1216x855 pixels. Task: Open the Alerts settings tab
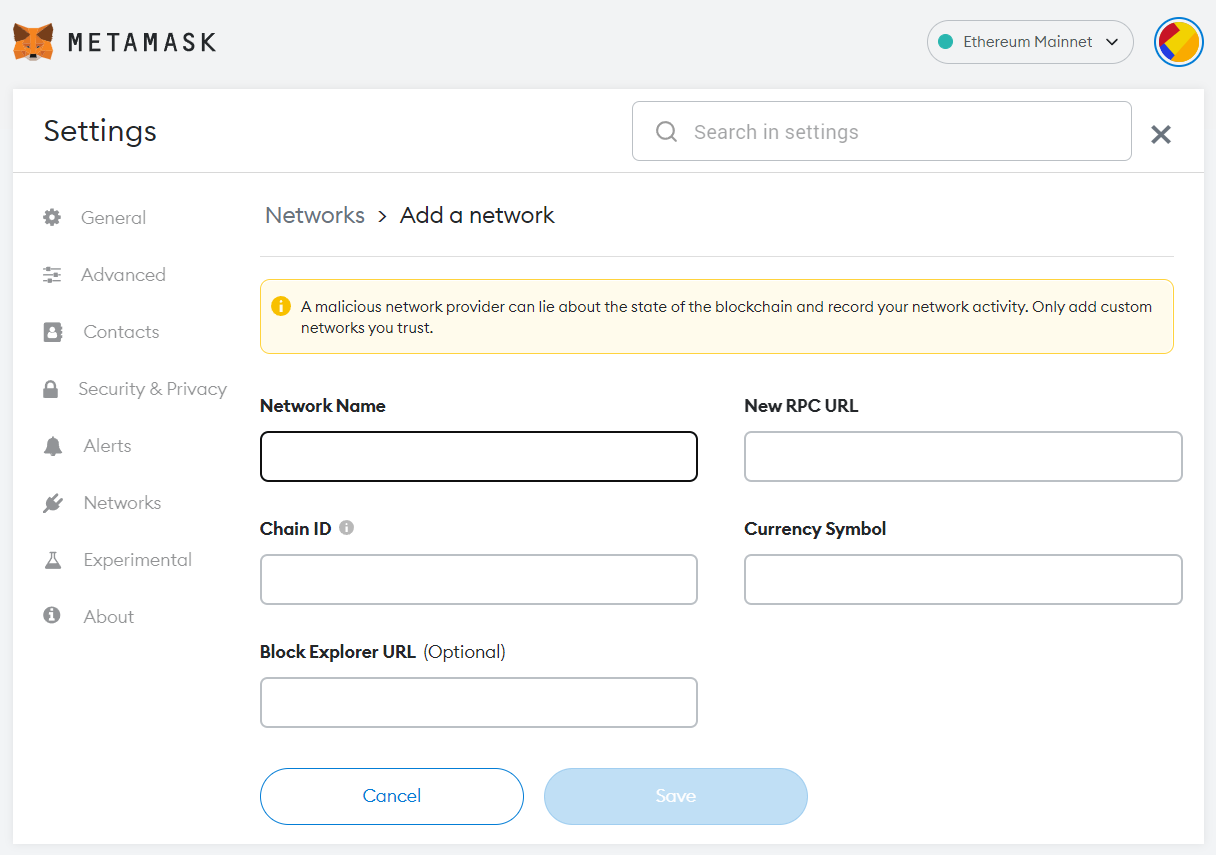107,446
